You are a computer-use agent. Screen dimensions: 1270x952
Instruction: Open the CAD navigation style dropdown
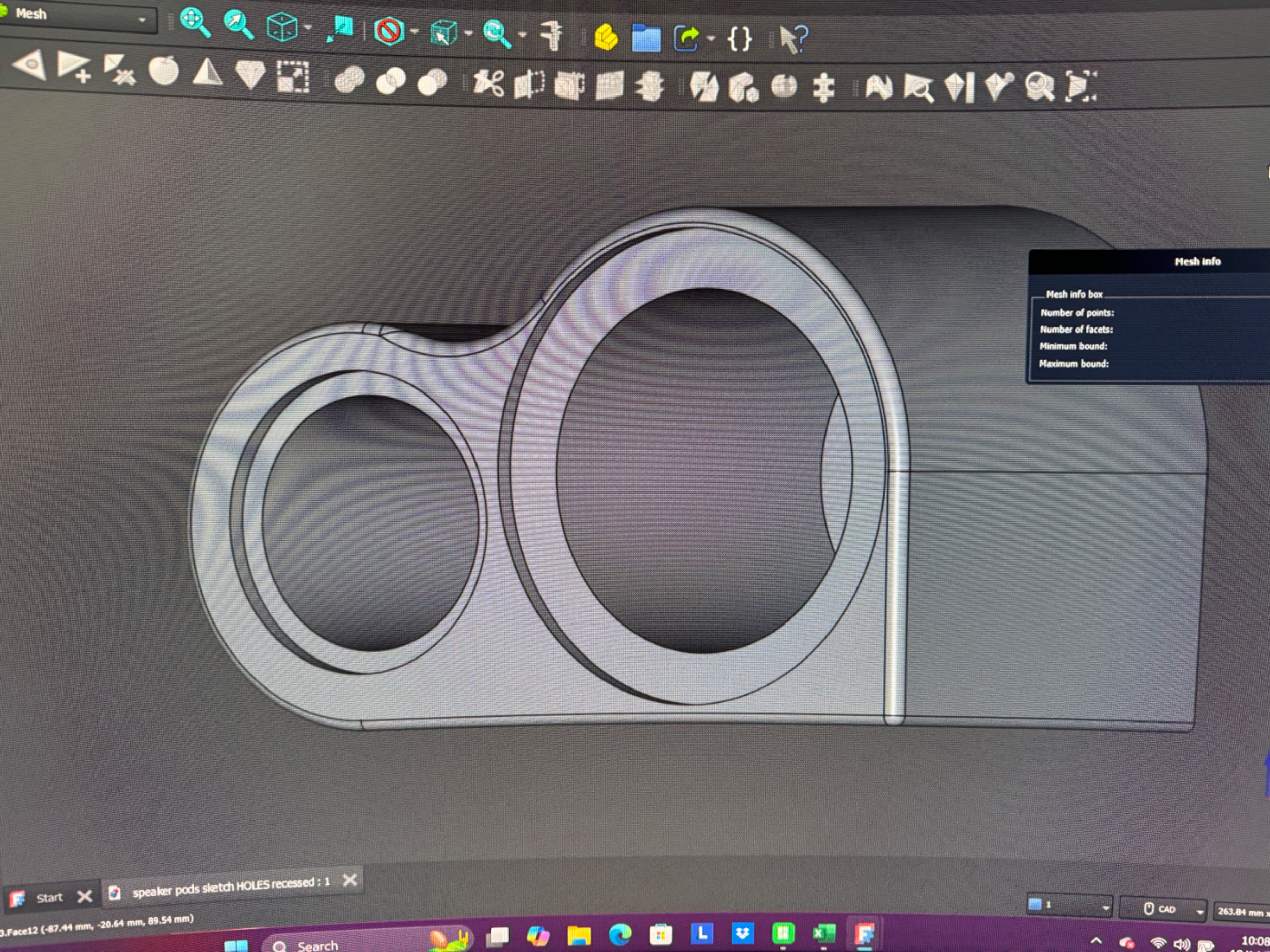click(1164, 909)
